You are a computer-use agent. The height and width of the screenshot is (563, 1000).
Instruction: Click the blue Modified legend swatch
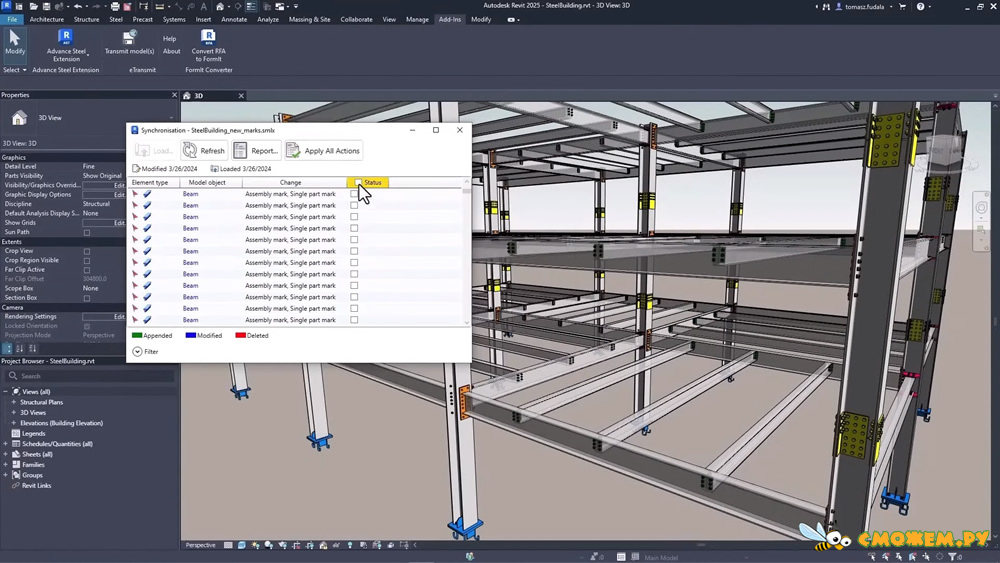point(190,335)
